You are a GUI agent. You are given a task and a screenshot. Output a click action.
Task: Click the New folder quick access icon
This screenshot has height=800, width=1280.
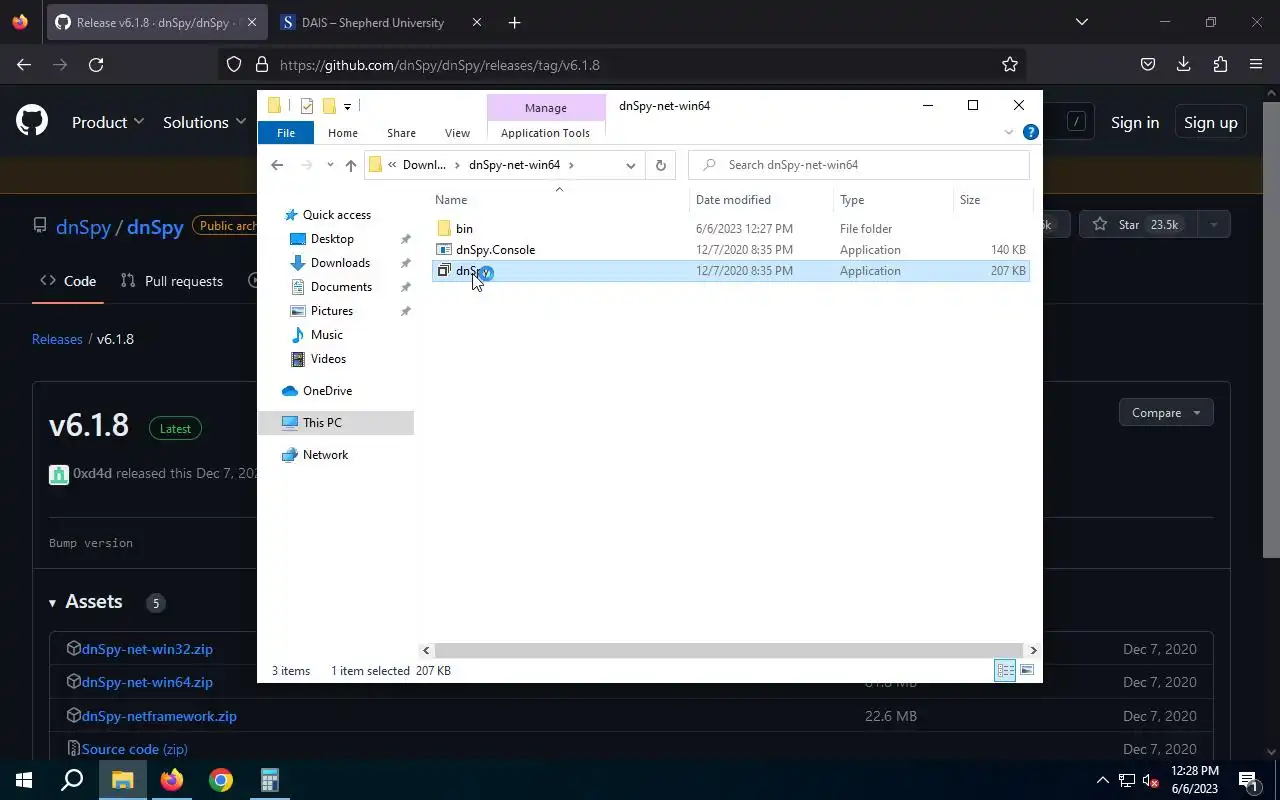329,106
